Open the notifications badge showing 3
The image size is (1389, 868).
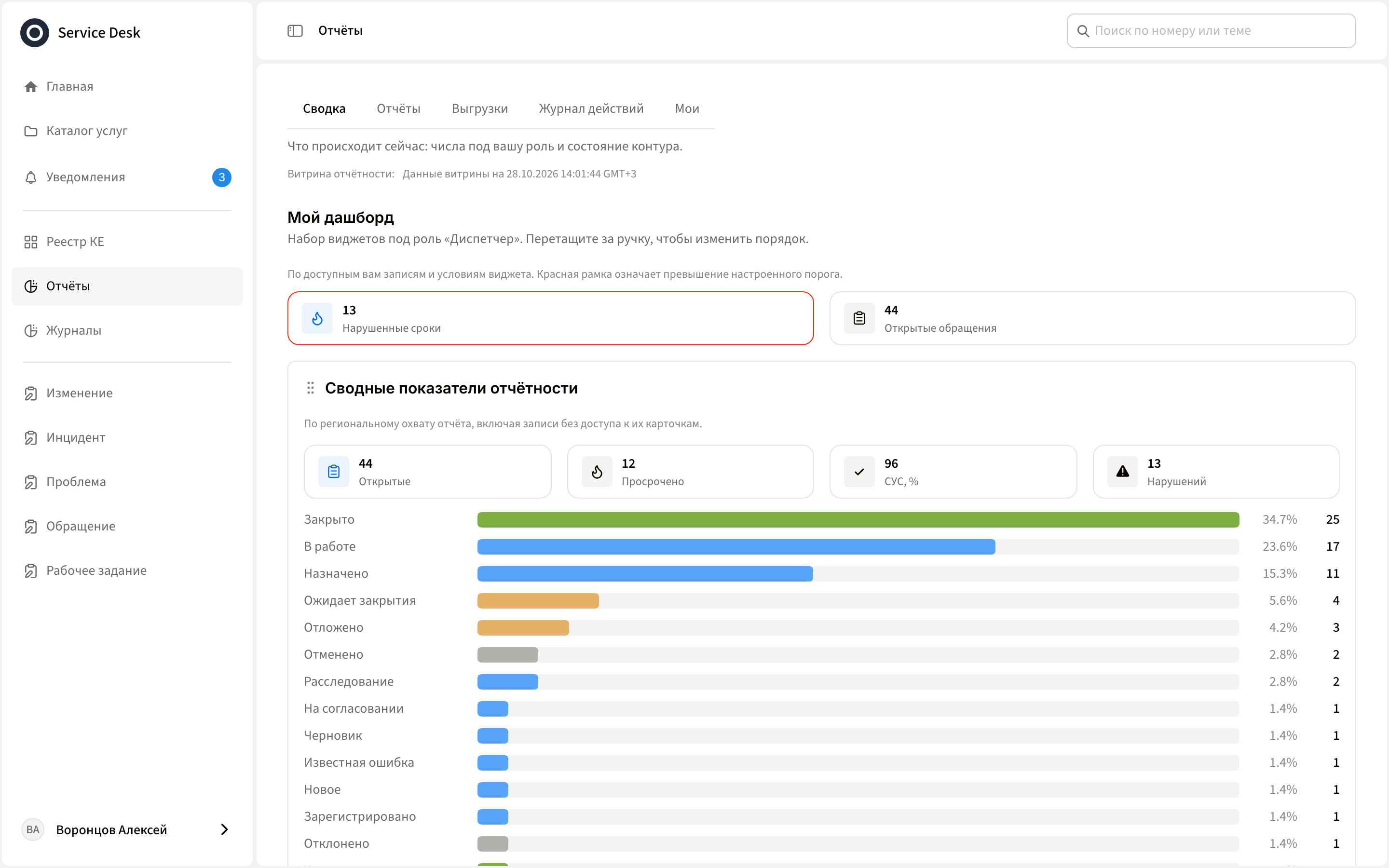click(221, 177)
